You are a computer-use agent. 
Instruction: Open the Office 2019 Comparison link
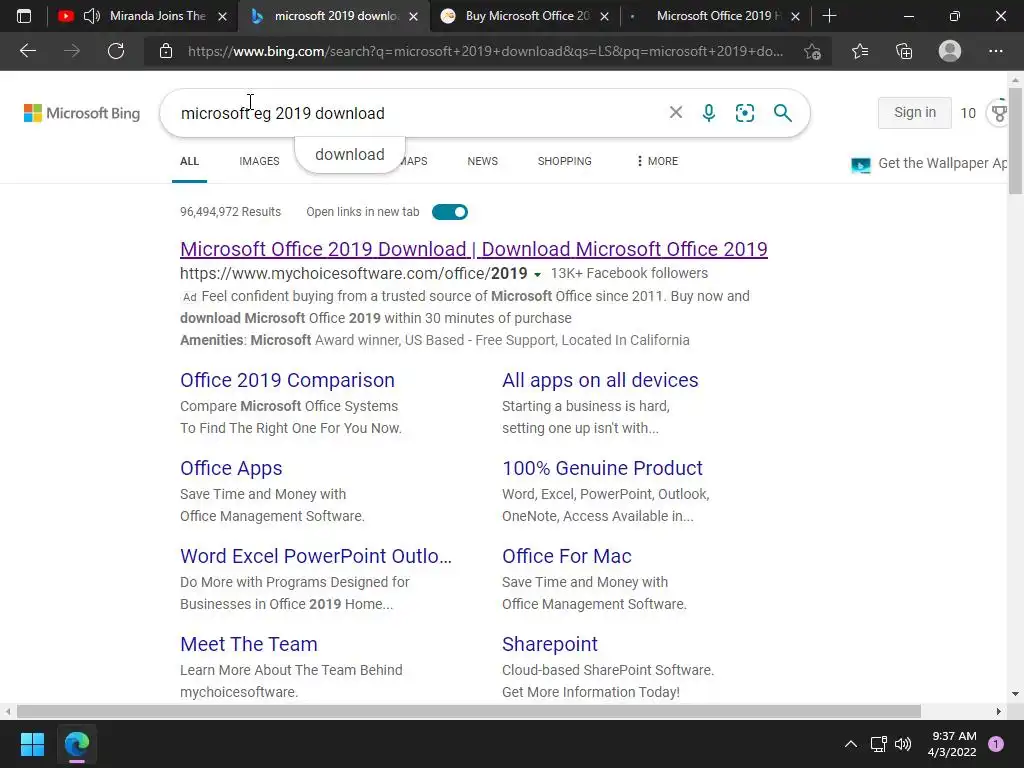(287, 380)
